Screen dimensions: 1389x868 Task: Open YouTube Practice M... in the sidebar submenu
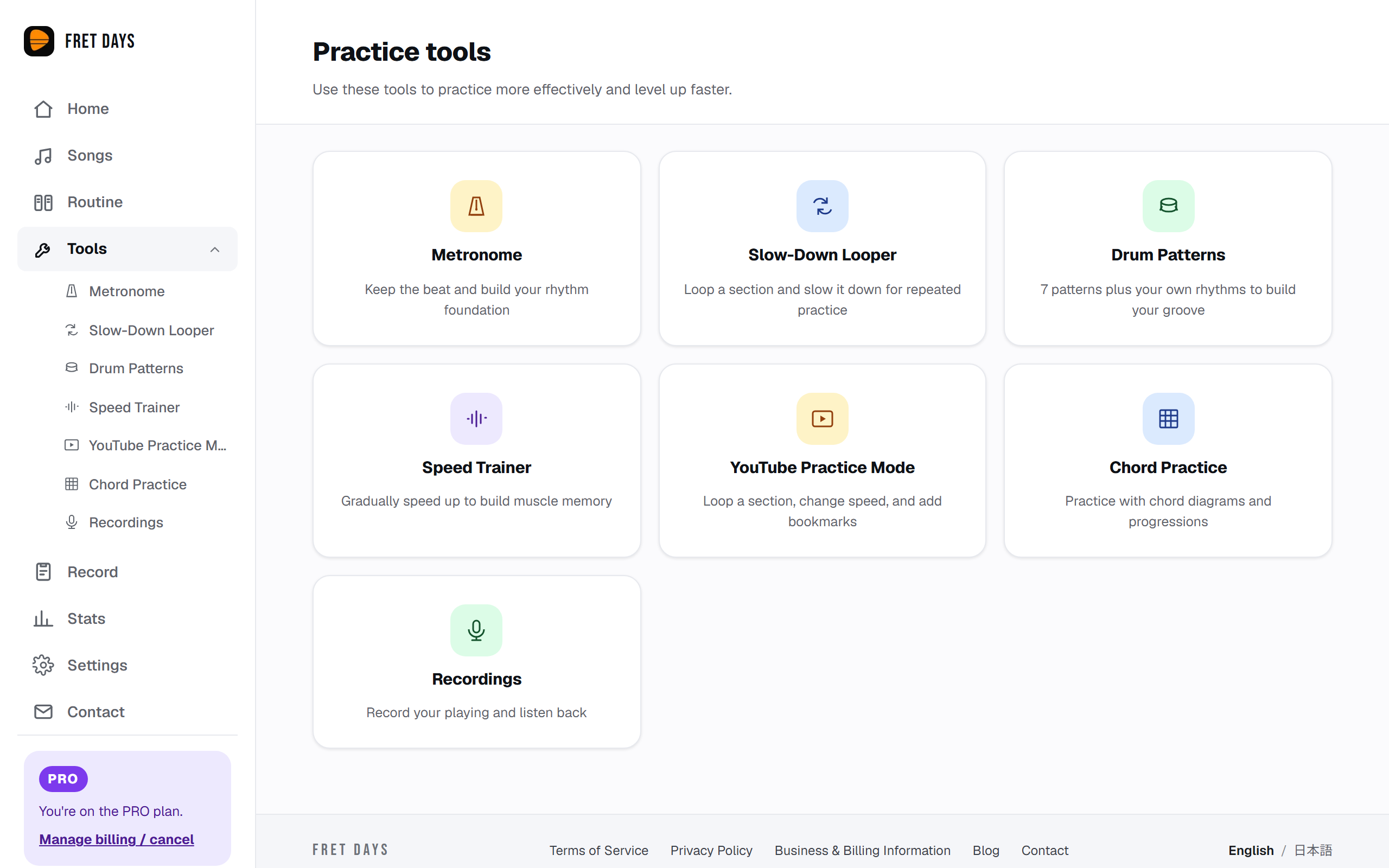click(x=157, y=445)
